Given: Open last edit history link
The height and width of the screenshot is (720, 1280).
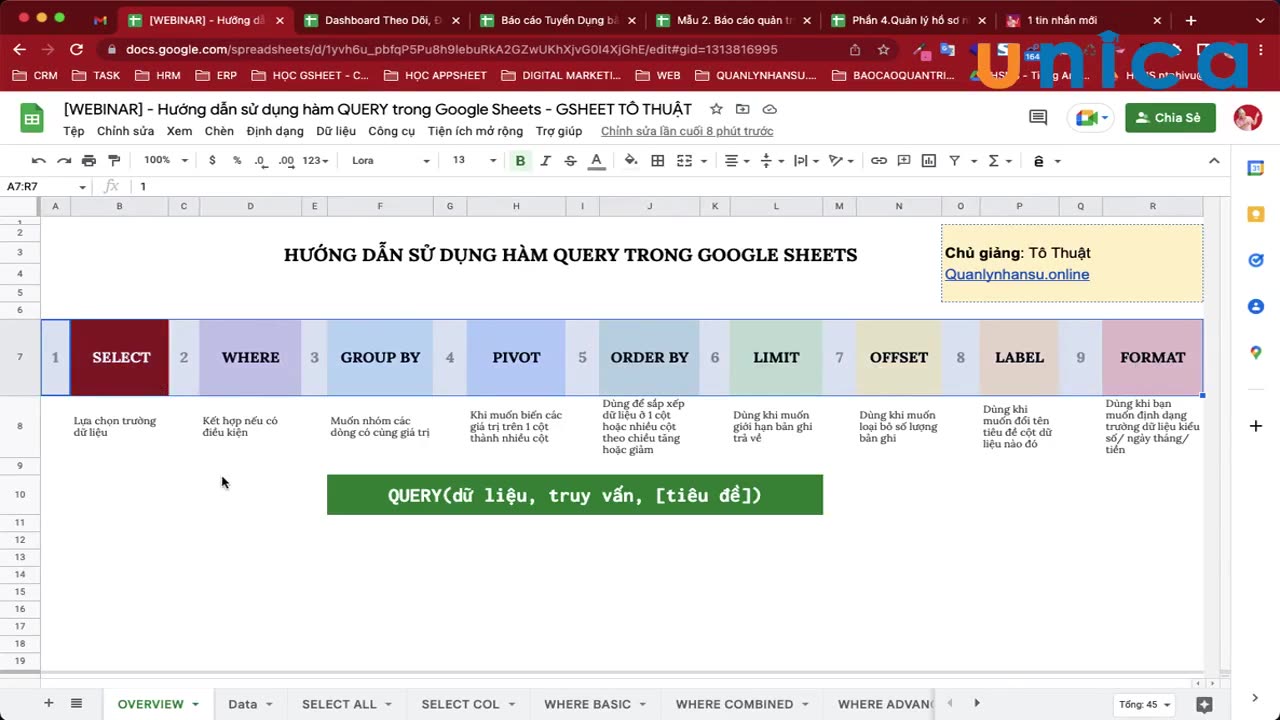Looking at the screenshot, I should (x=687, y=131).
